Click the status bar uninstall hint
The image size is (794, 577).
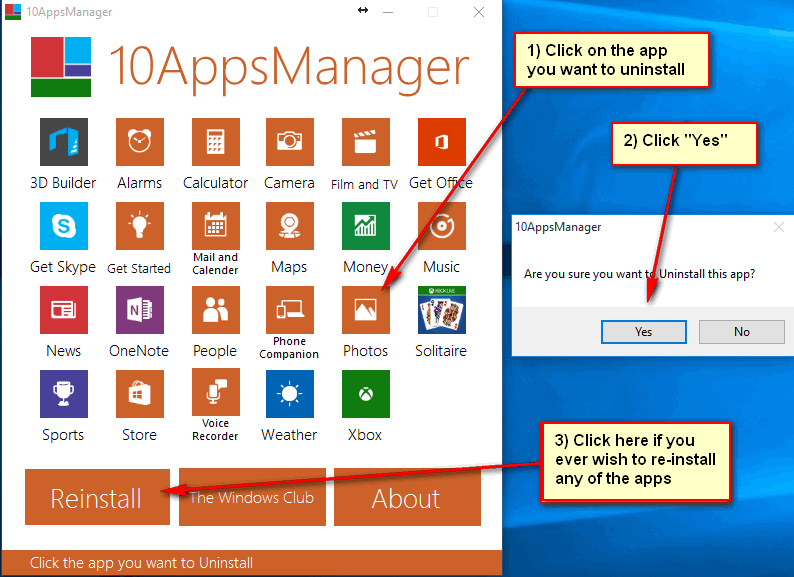[x=141, y=563]
